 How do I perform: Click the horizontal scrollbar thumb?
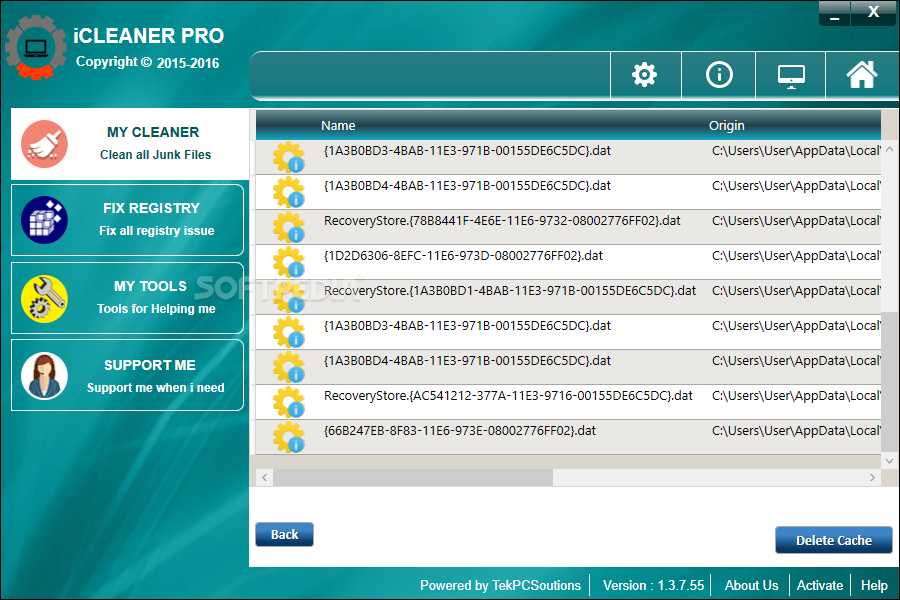pos(413,477)
